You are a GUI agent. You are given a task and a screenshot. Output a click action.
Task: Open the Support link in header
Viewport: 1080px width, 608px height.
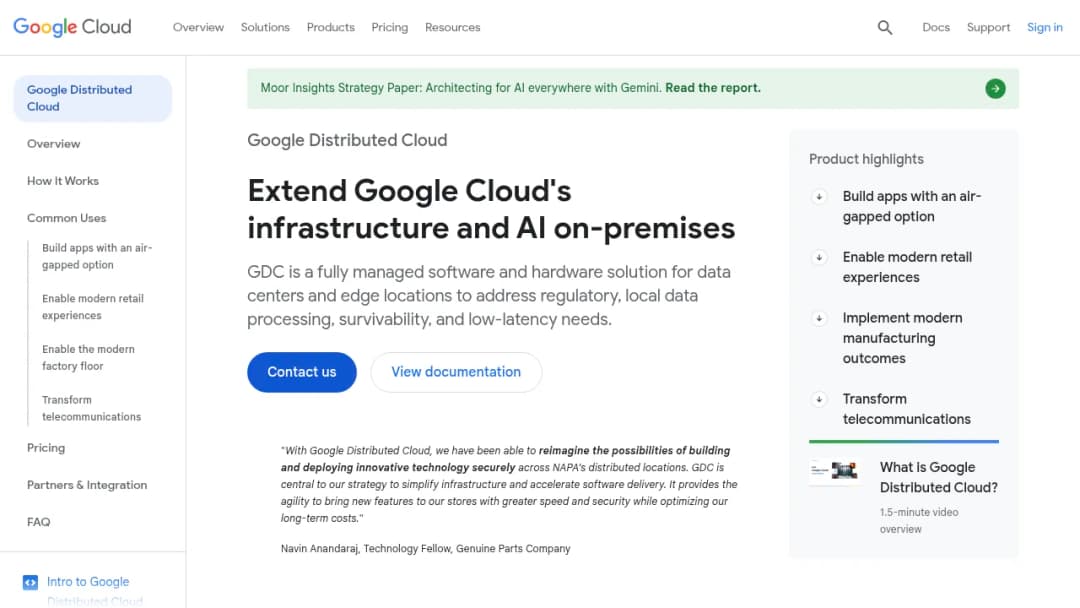(988, 28)
